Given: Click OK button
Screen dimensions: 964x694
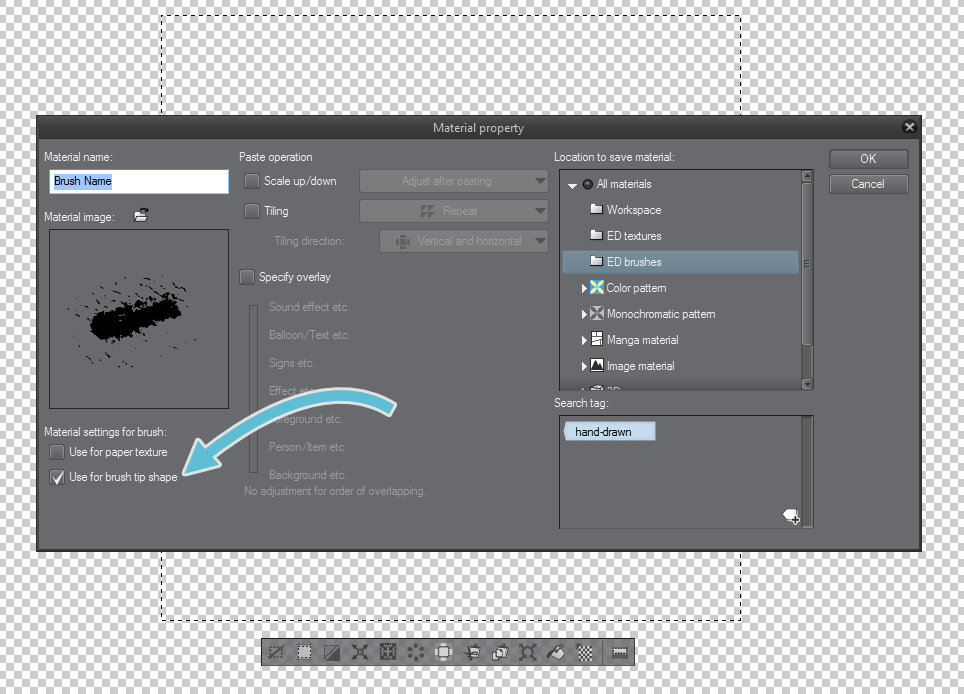Looking at the screenshot, I should click(x=868, y=159).
